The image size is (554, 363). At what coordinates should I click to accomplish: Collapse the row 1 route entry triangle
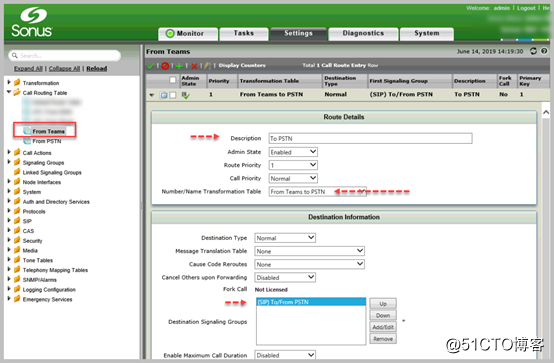[x=152, y=95]
